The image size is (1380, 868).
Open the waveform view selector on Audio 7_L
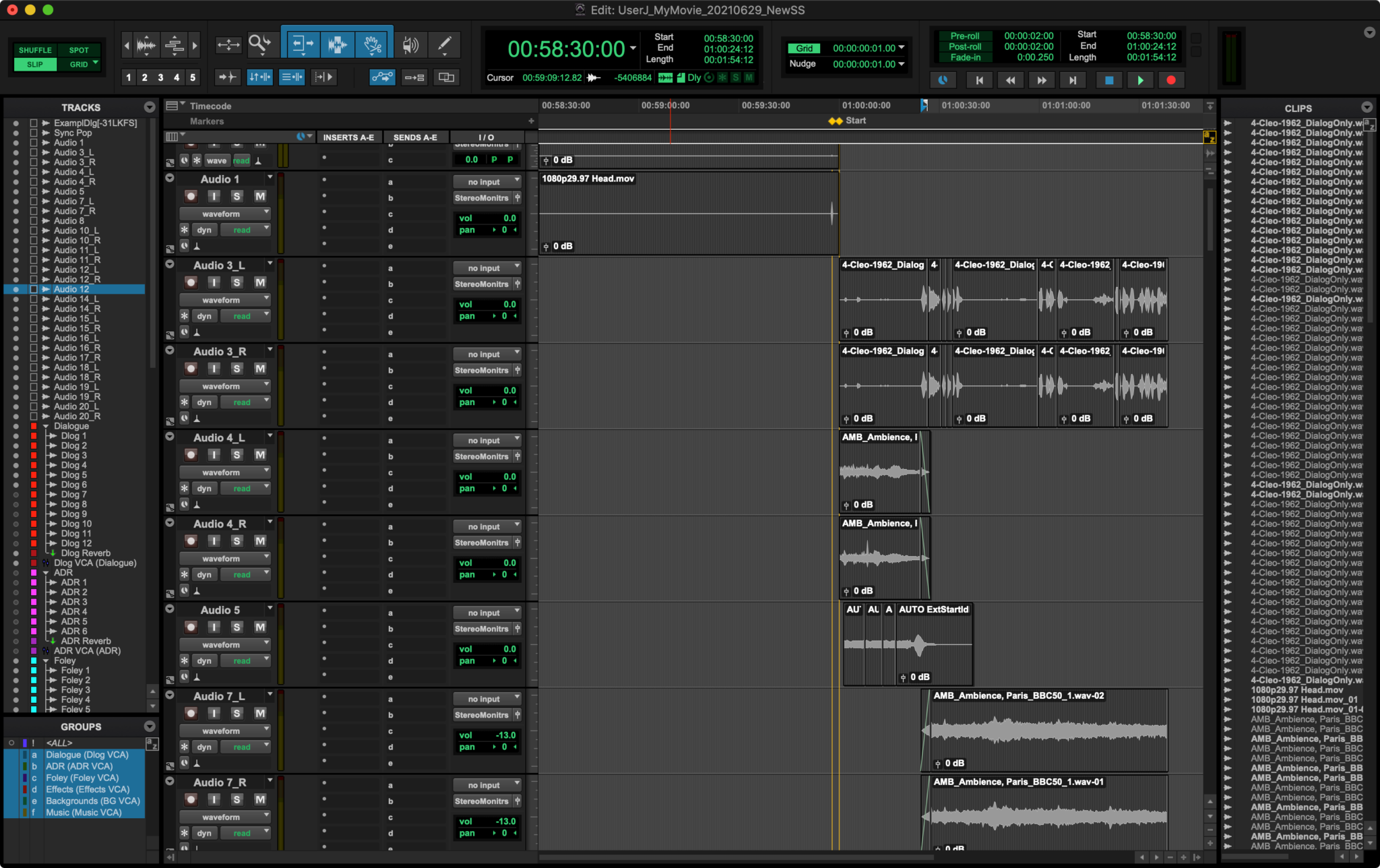tap(224, 730)
